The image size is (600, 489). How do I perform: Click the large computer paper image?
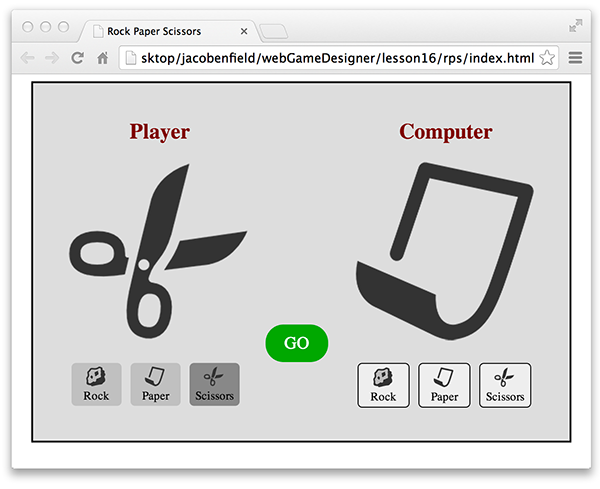(445, 251)
